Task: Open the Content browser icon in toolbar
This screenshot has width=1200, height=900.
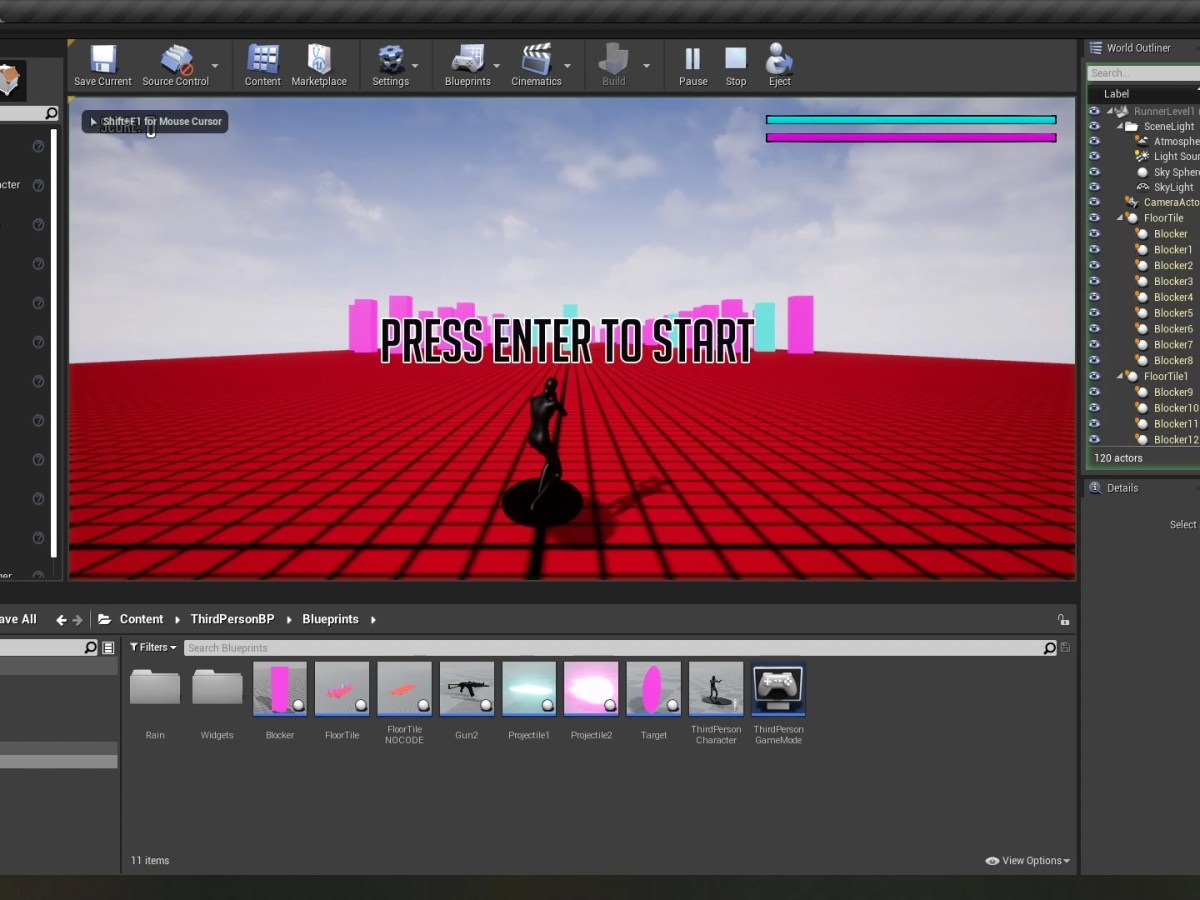Action: point(263,60)
